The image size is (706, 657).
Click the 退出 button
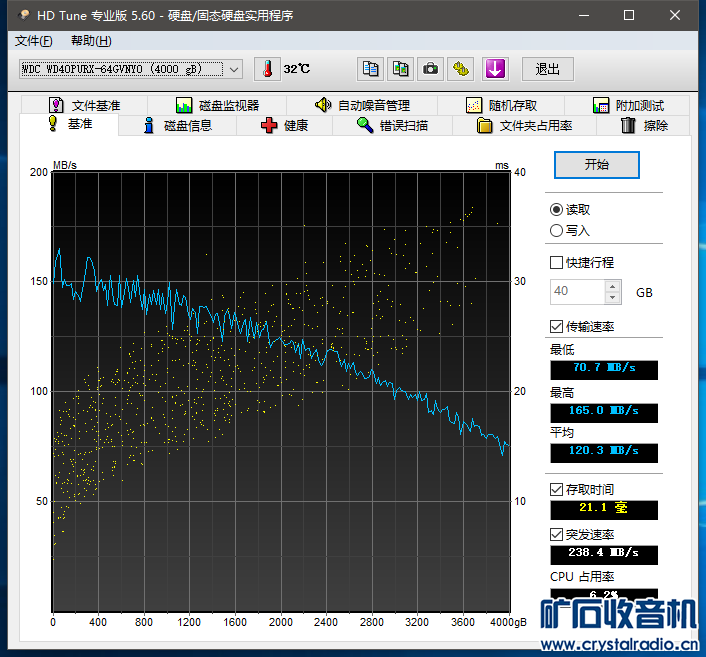coord(548,69)
